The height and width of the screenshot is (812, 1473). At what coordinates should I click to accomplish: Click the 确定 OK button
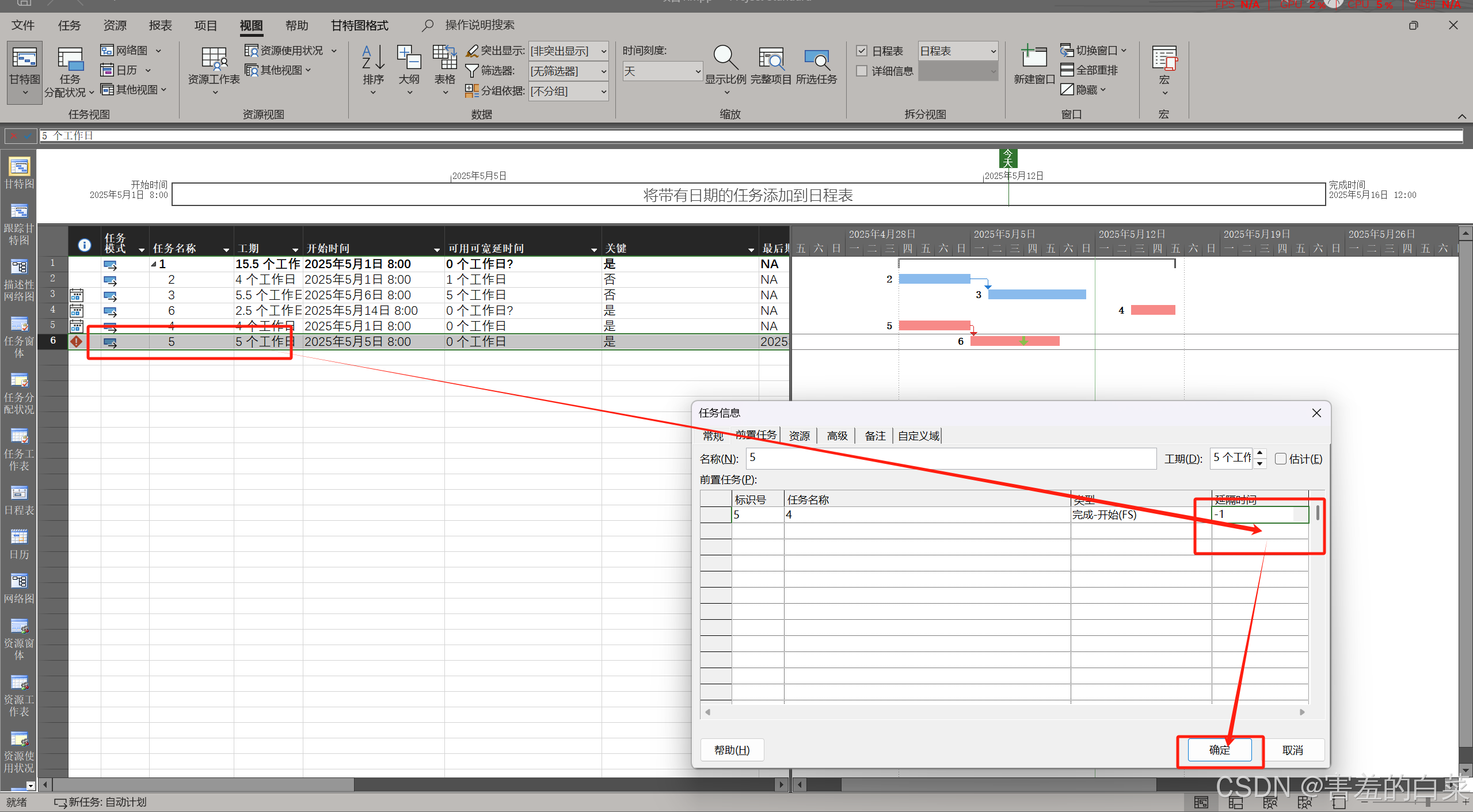pyautogui.click(x=1219, y=750)
